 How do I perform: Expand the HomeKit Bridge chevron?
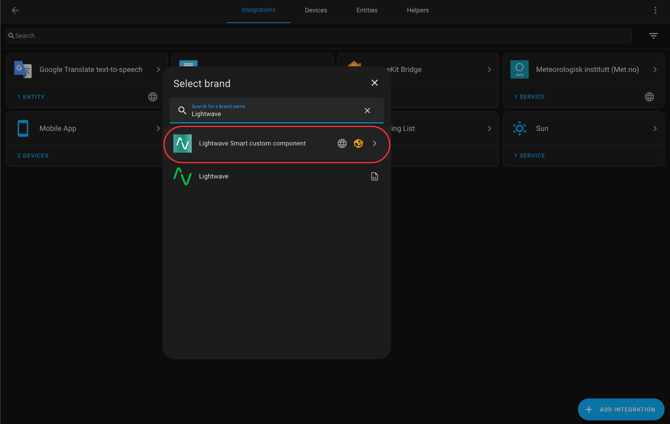[489, 69]
